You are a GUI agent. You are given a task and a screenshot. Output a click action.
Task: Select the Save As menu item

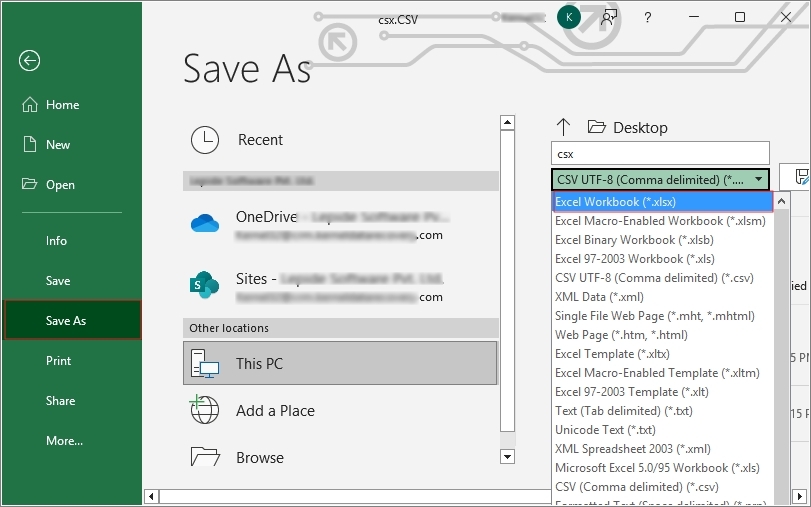tap(72, 320)
